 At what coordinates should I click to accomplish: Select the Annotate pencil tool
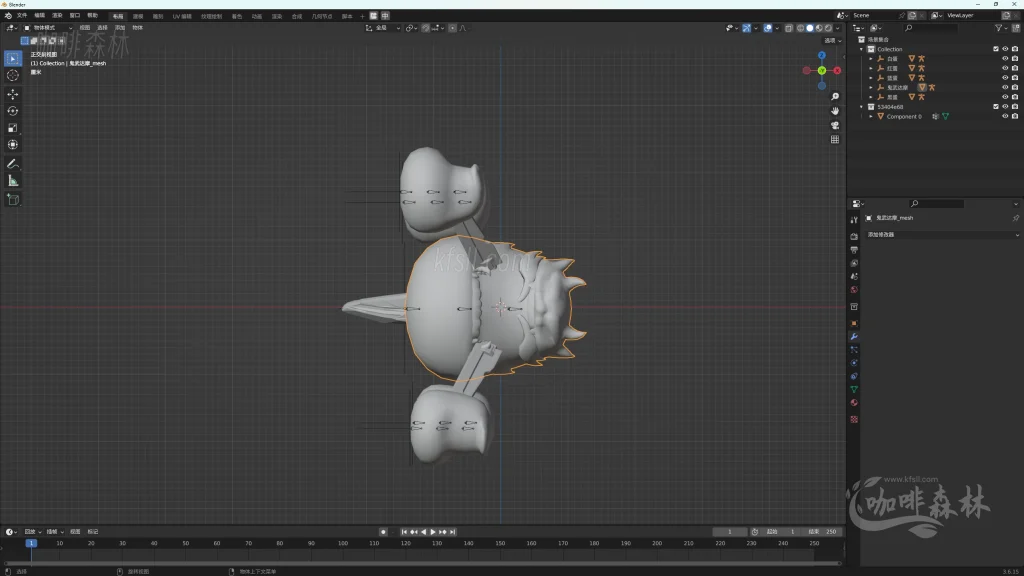point(13,163)
